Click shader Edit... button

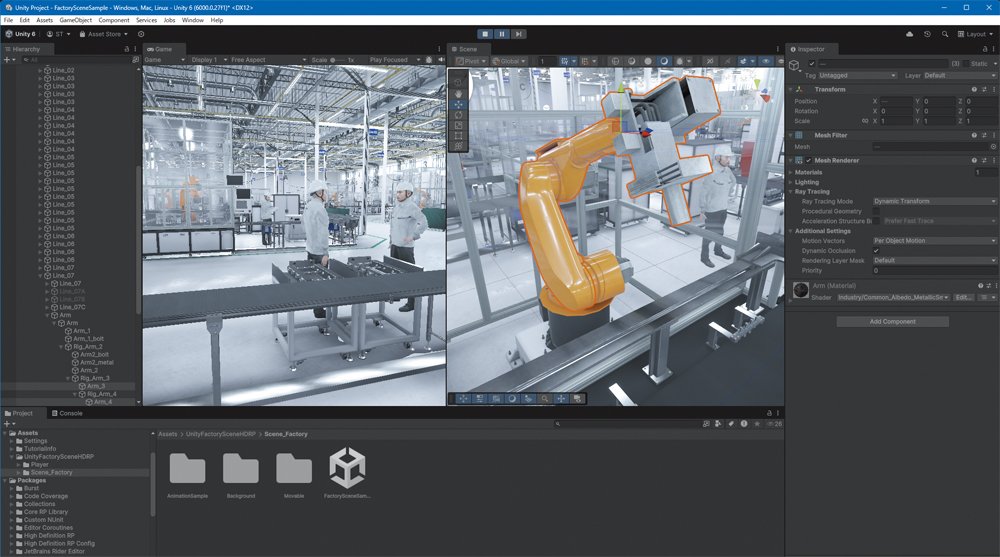(x=963, y=297)
